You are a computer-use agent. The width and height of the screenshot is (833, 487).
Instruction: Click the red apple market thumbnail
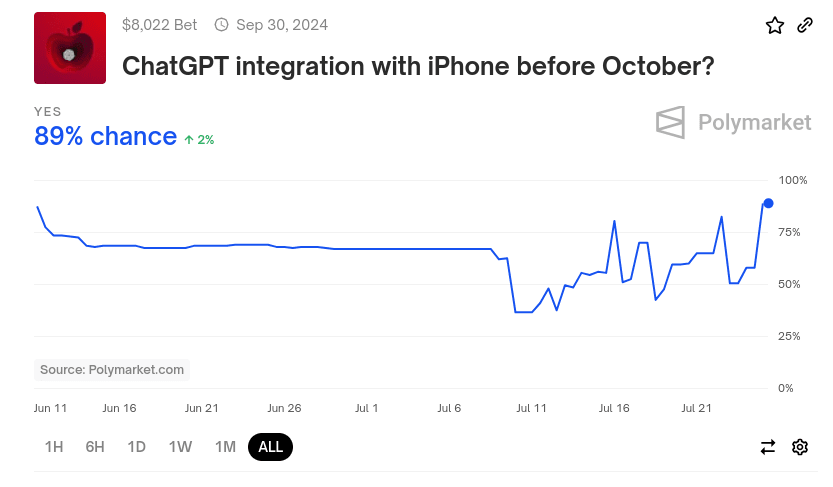tap(70, 48)
